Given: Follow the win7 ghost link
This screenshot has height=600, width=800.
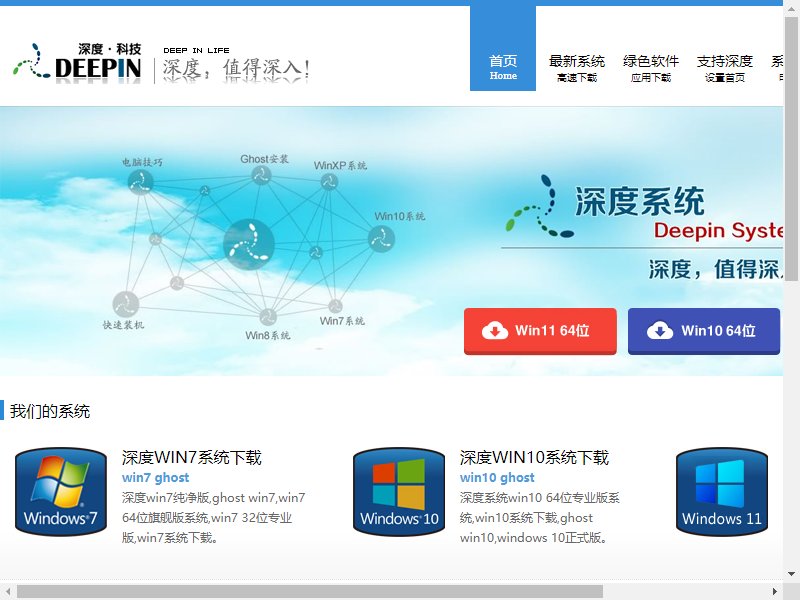Looking at the screenshot, I should click(156, 478).
